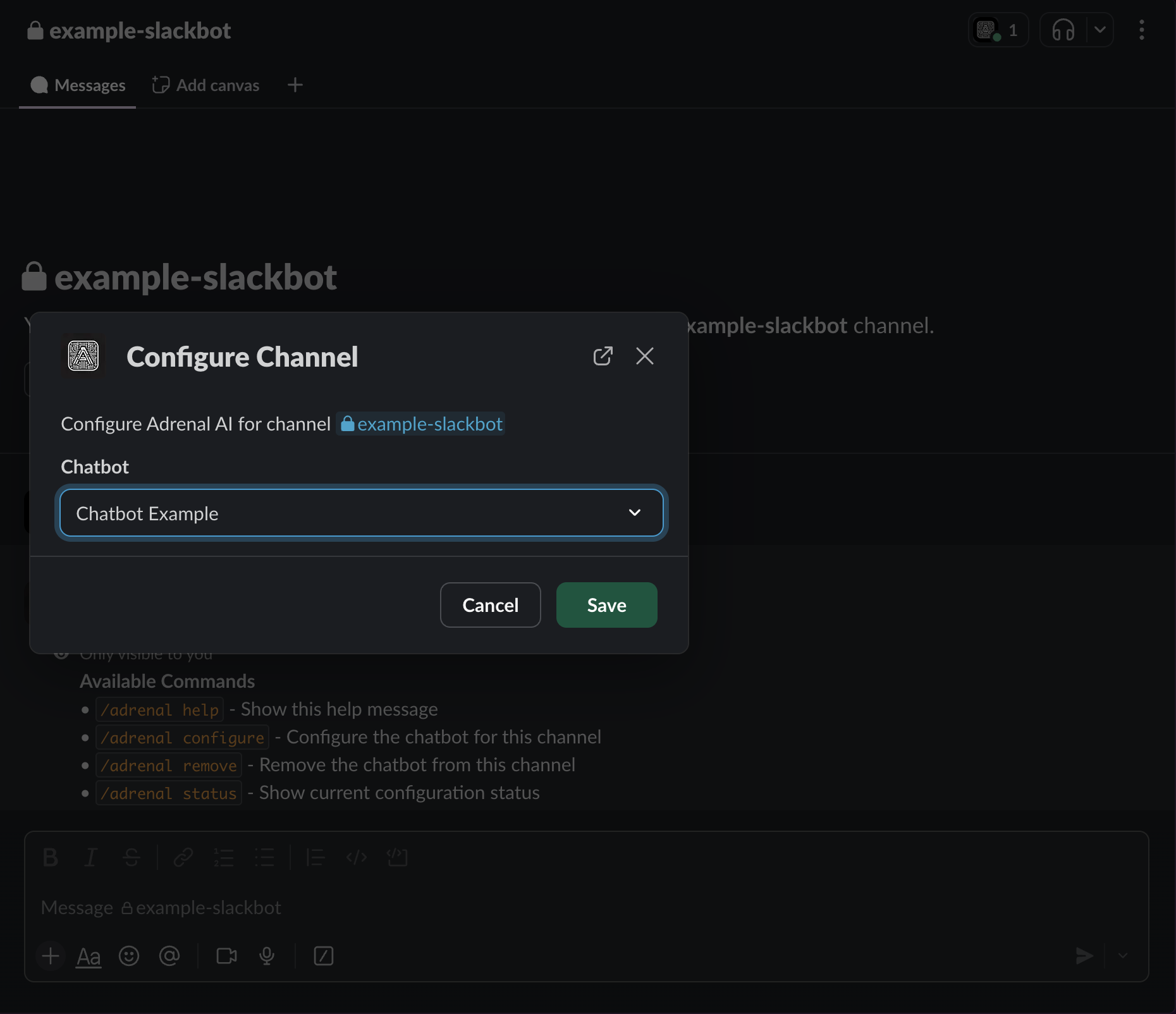This screenshot has height=1014, width=1176.
Task: Expand the huddle options chevron
Action: pos(1100,30)
